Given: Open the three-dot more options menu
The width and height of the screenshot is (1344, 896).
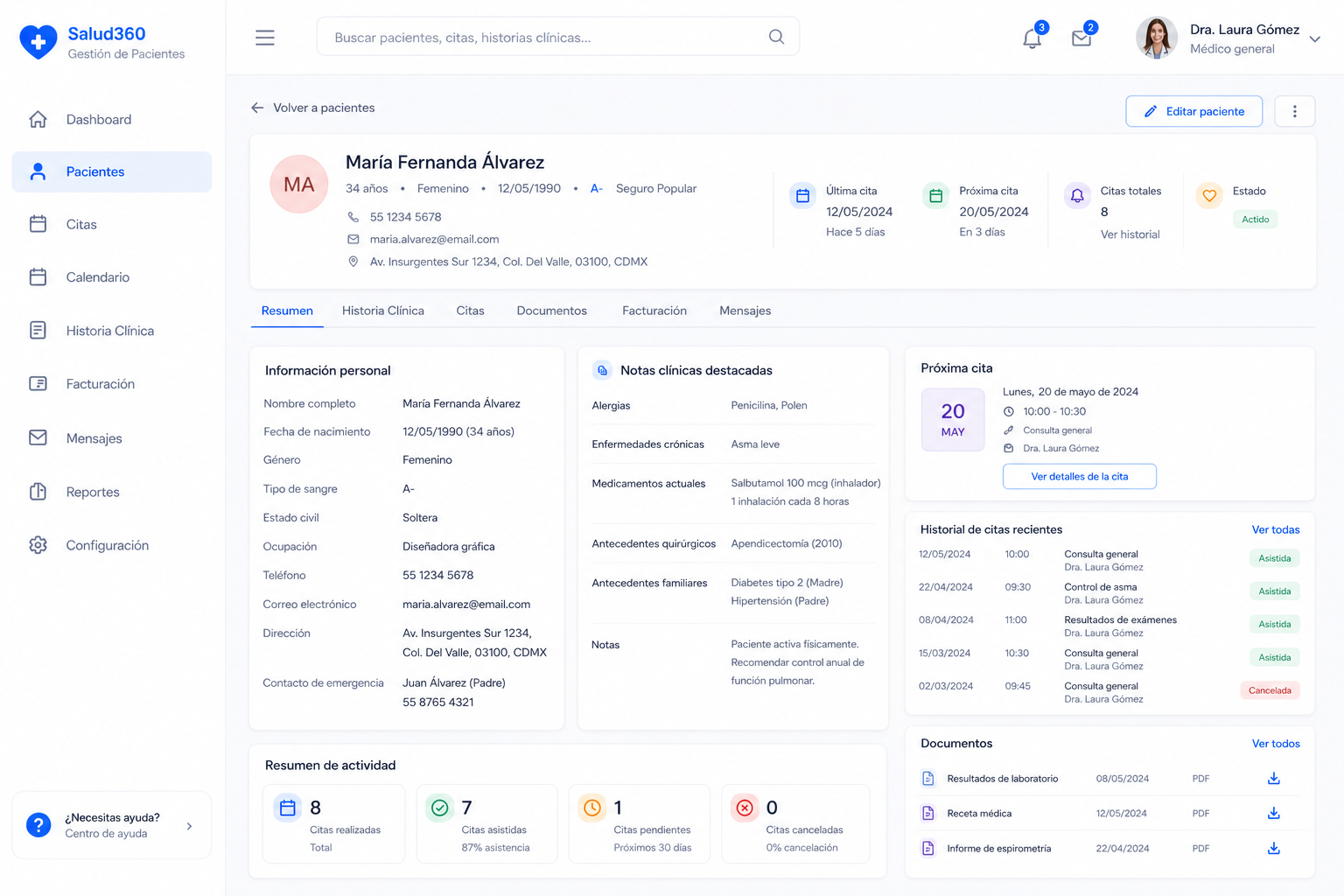Looking at the screenshot, I should (1295, 111).
